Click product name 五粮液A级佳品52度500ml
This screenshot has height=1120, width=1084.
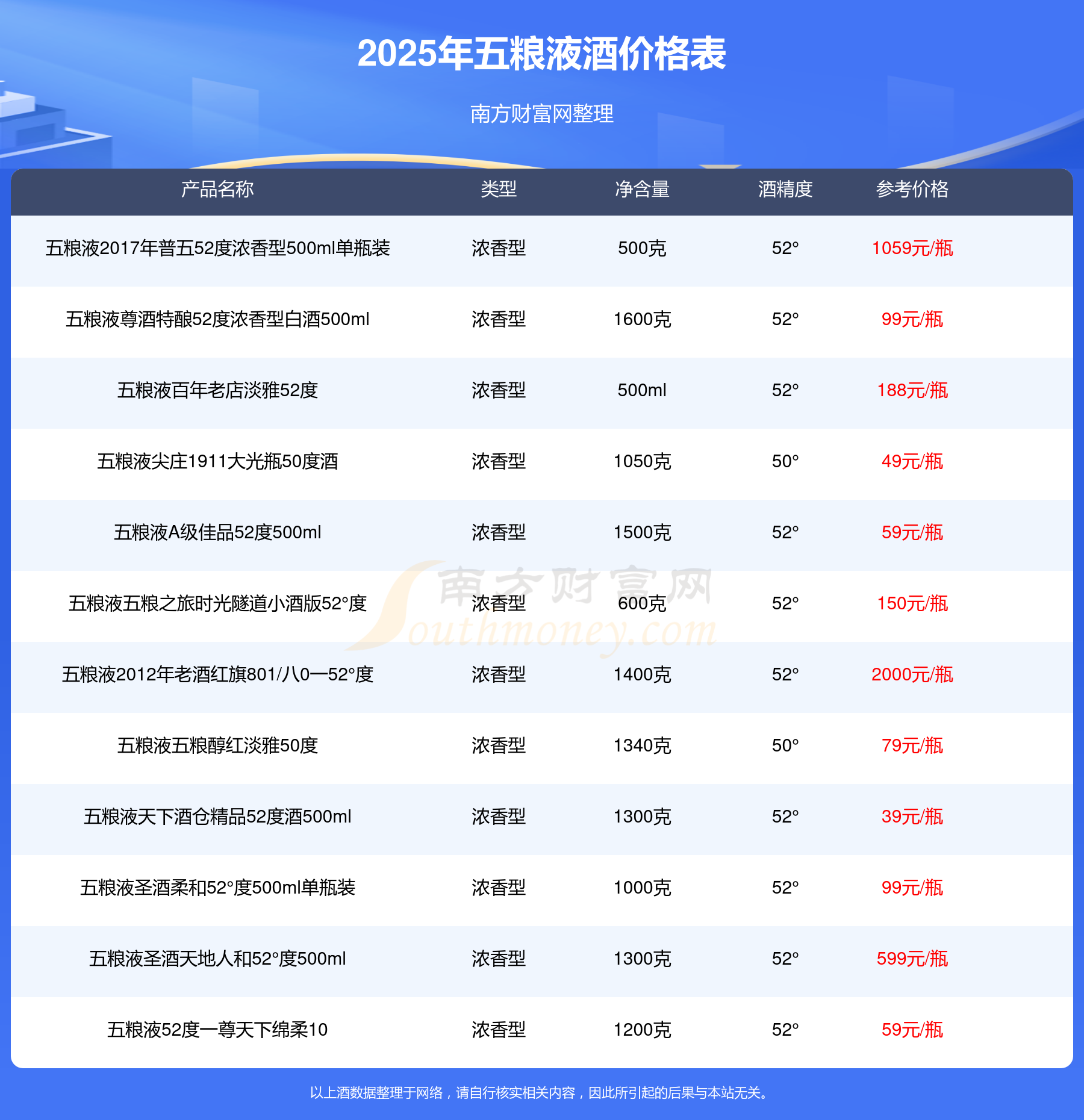(x=217, y=532)
